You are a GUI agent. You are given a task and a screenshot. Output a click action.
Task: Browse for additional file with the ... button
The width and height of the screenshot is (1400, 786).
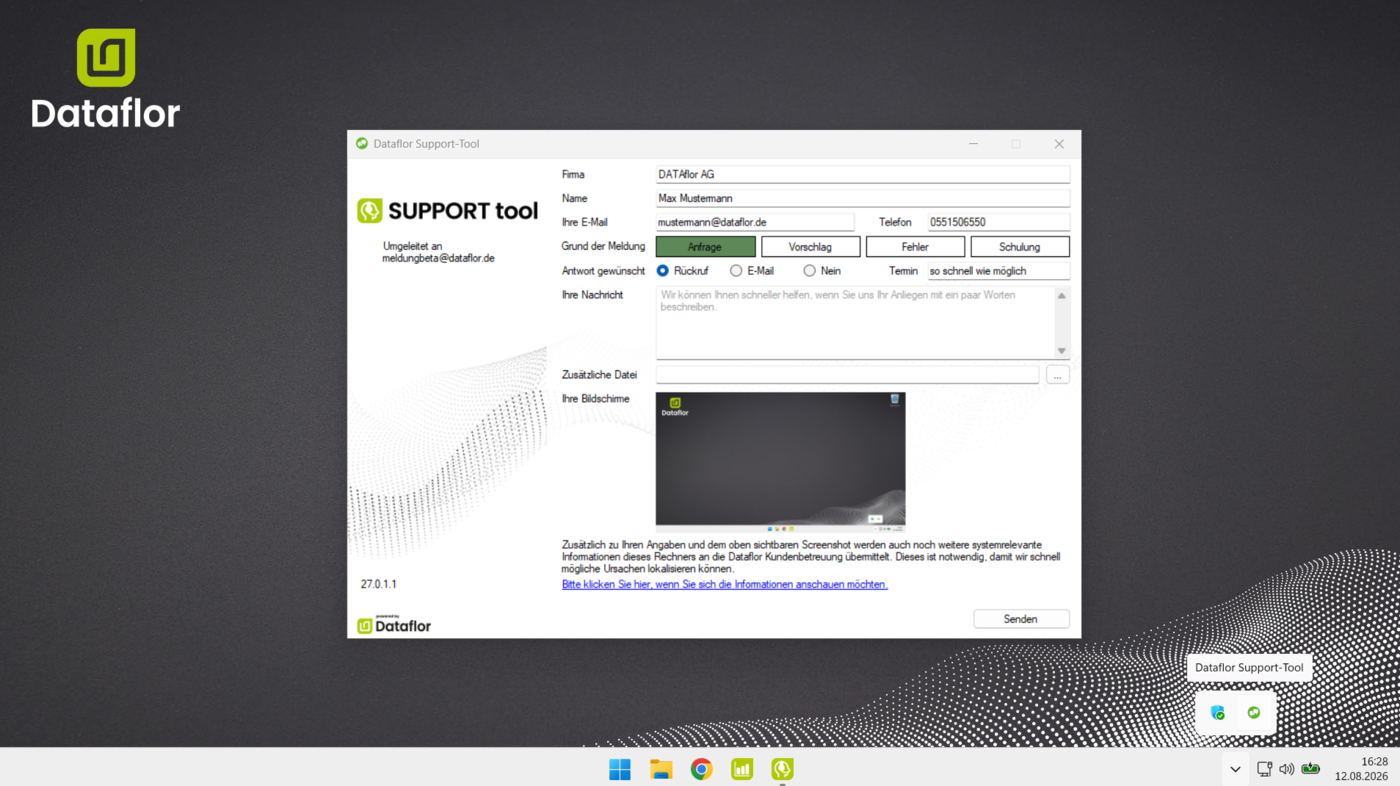1058,375
